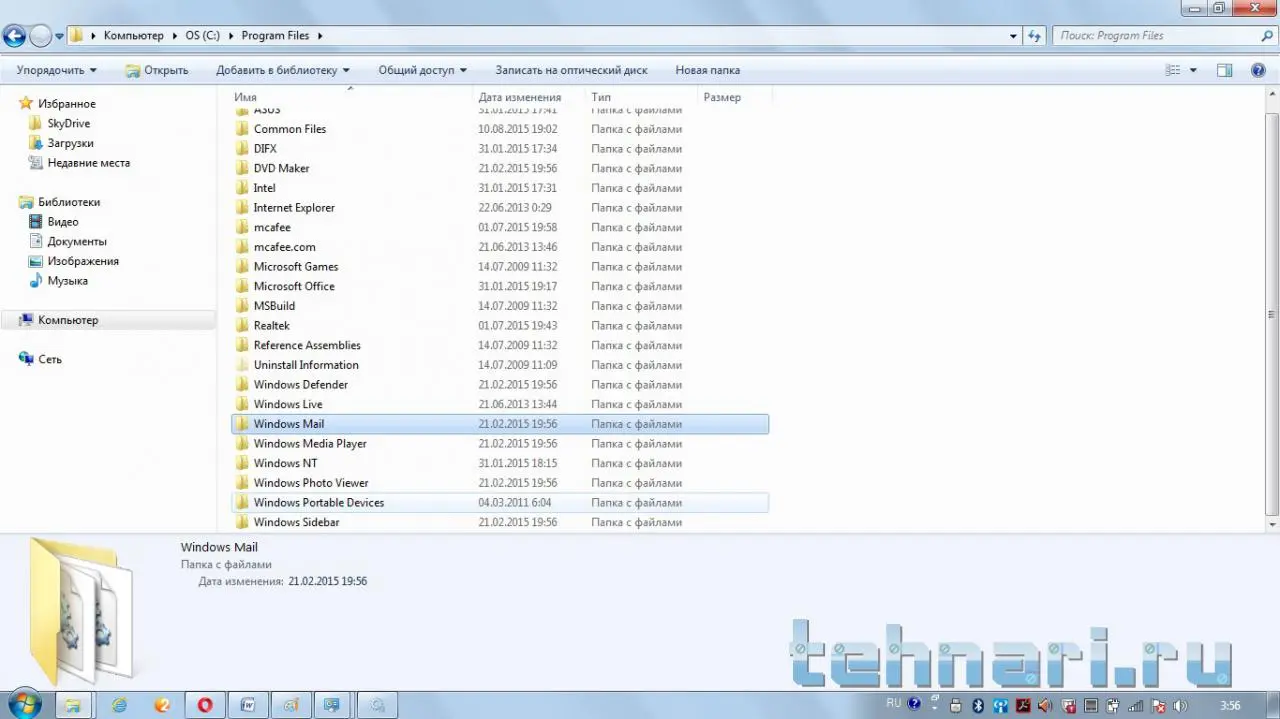
Task: Select the Windows Live folder icon
Action: (x=241, y=404)
